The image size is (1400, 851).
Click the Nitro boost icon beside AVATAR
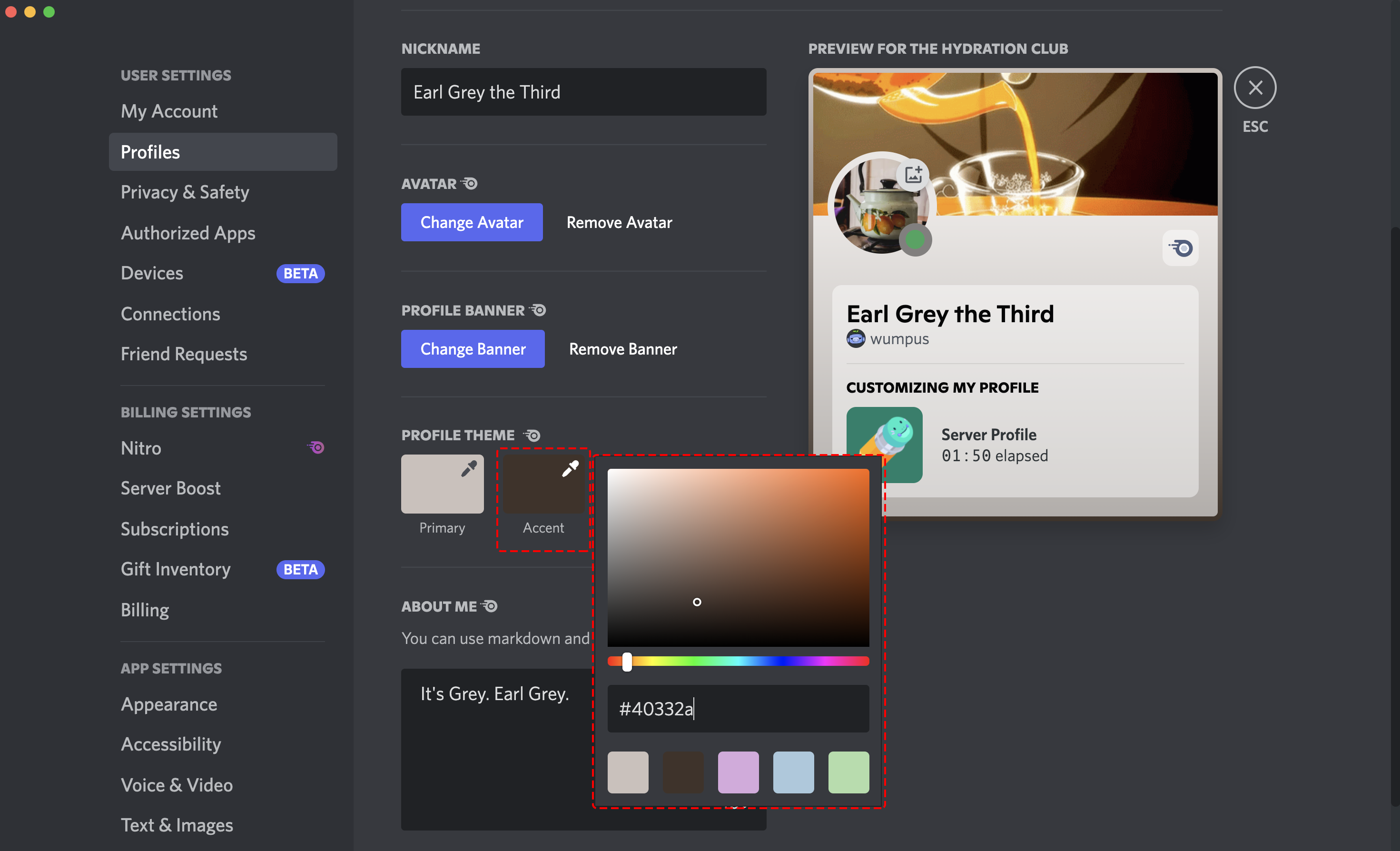click(x=468, y=182)
